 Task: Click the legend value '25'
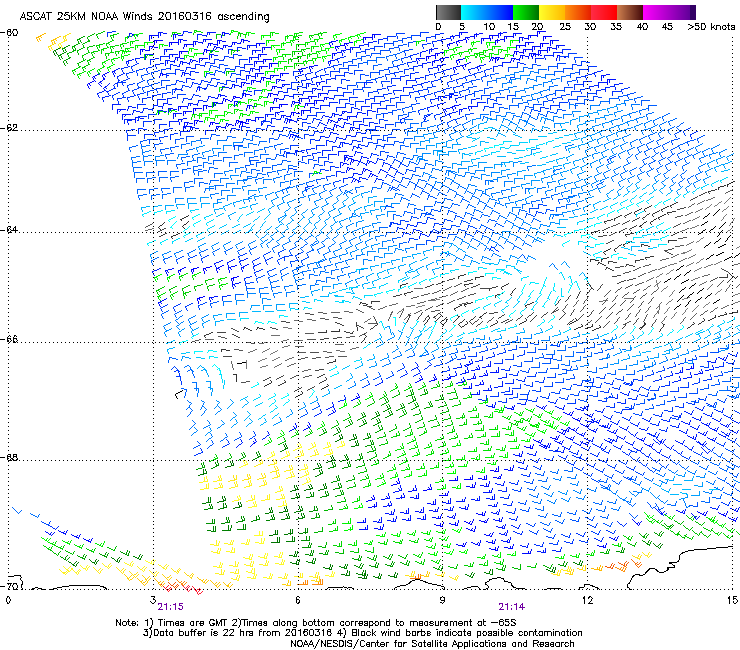(x=565, y=27)
